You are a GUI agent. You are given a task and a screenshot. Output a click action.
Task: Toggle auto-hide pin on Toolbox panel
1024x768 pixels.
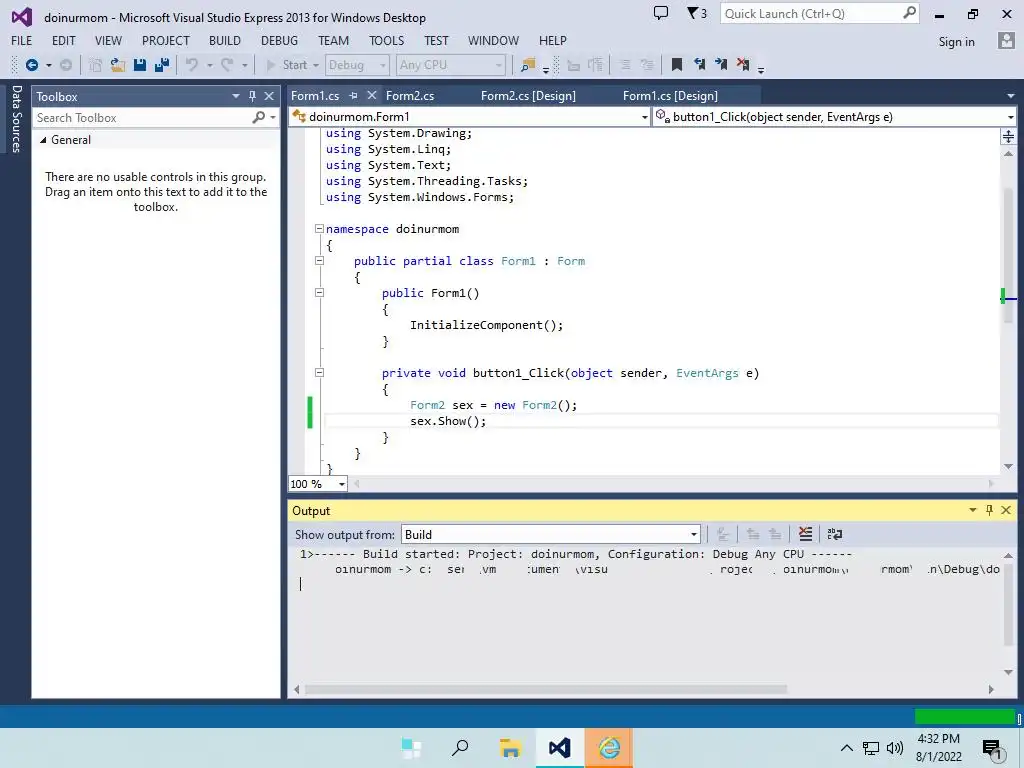(x=252, y=96)
